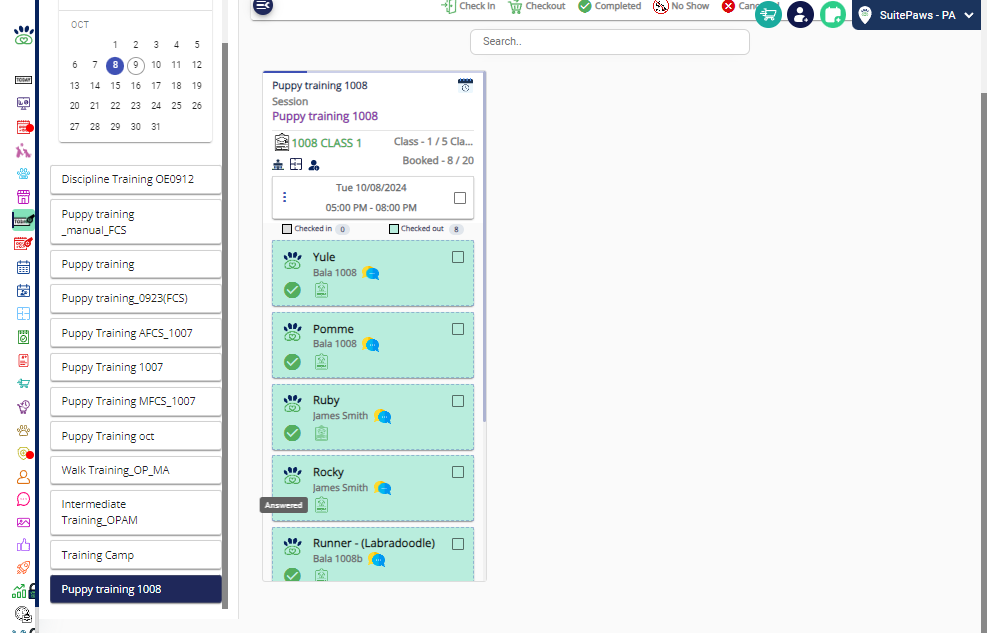The width and height of the screenshot is (987, 633).
Task: Tick the Rocky booking checkbox
Action: click(458, 472)
